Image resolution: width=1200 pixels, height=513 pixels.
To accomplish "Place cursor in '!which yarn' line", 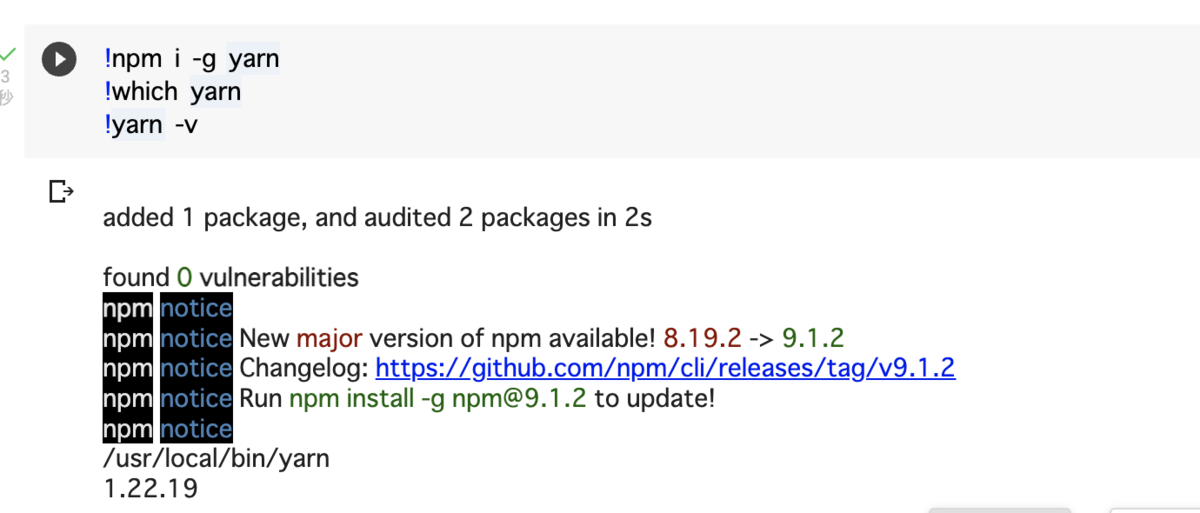I will (173, 92).
